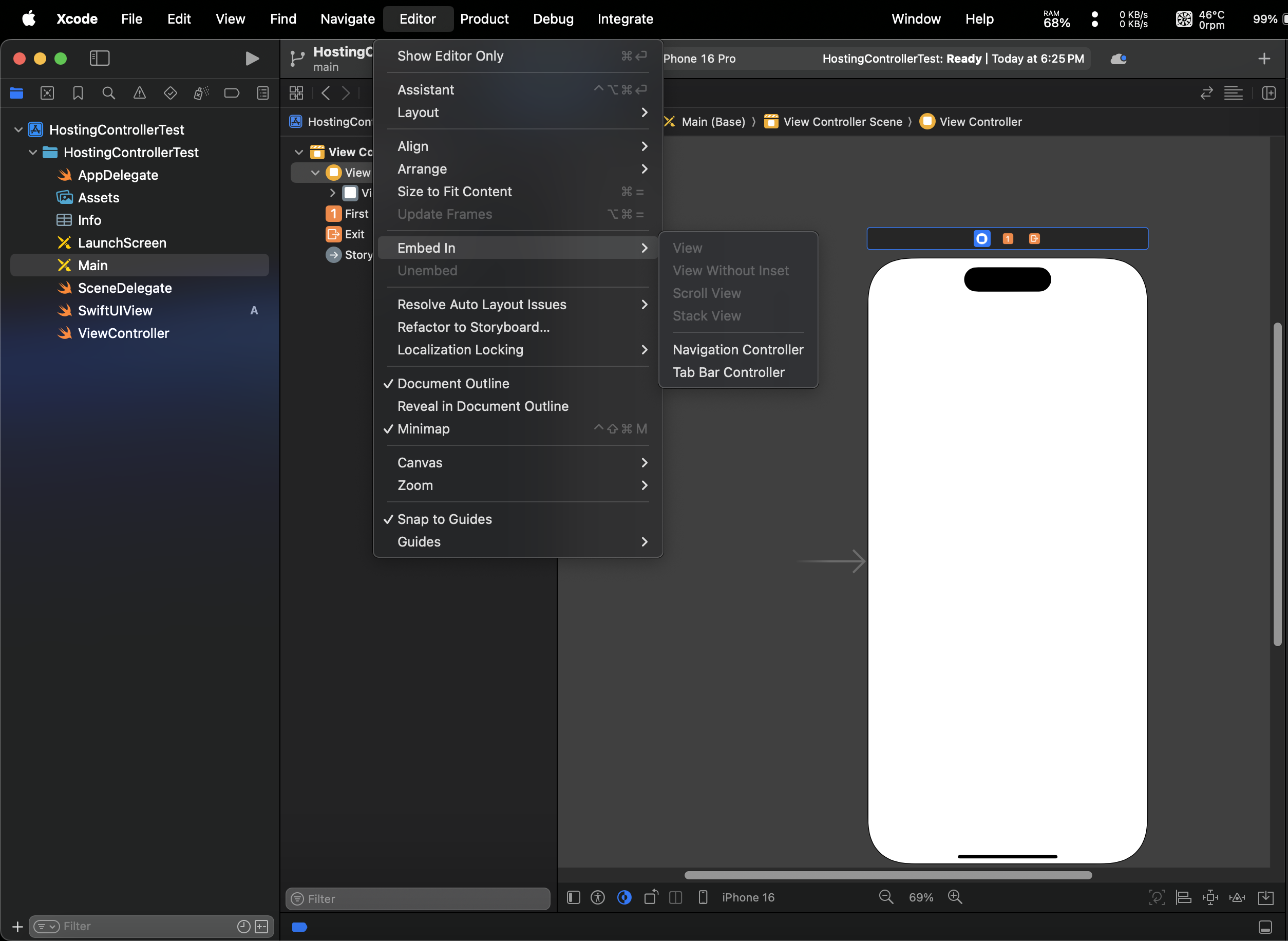Open the Library plus button
Screen dimensions: 1288x941
pos(1264,59)
